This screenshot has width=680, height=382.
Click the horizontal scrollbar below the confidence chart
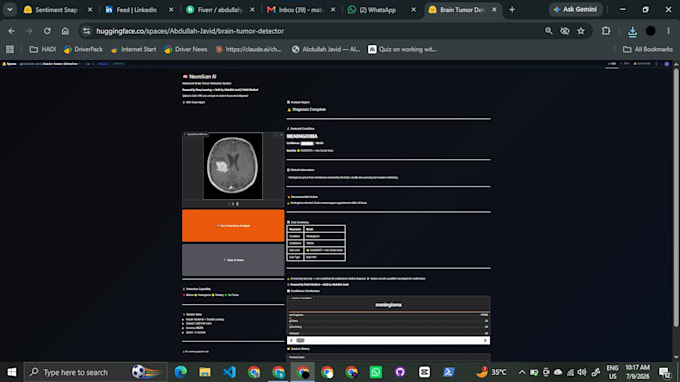click(x=389, y=340)
